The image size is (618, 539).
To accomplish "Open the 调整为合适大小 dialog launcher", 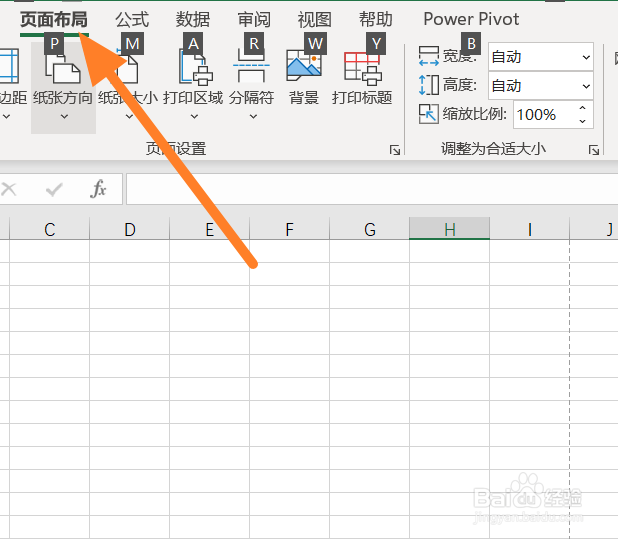I will pyautogui.click(x=594, y=150).
